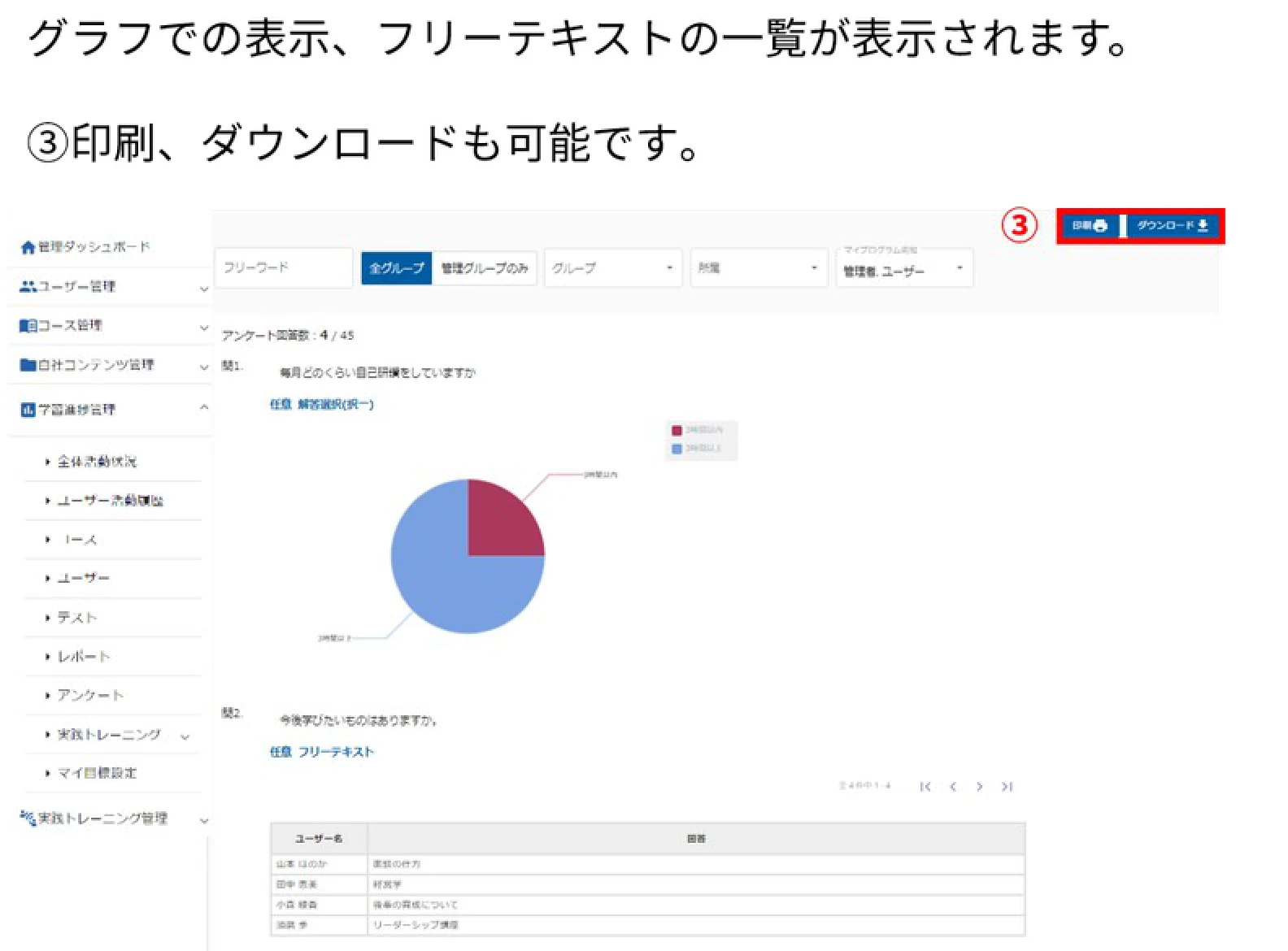This screenshot has height=951, width=1288.
Task: Click the red legend swatch
Action: click(x=677, y=430)
